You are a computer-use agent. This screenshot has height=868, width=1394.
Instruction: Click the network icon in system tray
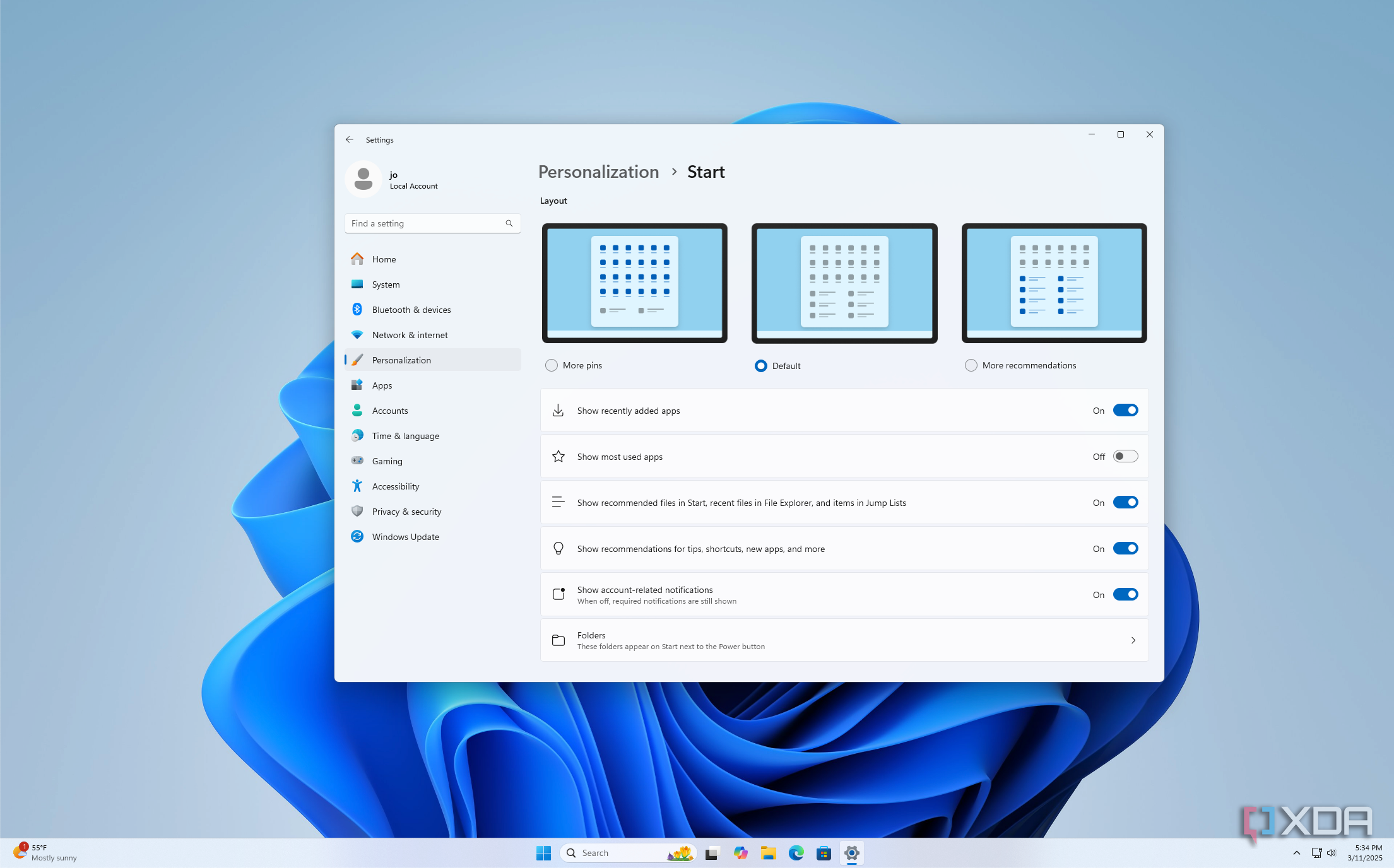point(1316,853)
